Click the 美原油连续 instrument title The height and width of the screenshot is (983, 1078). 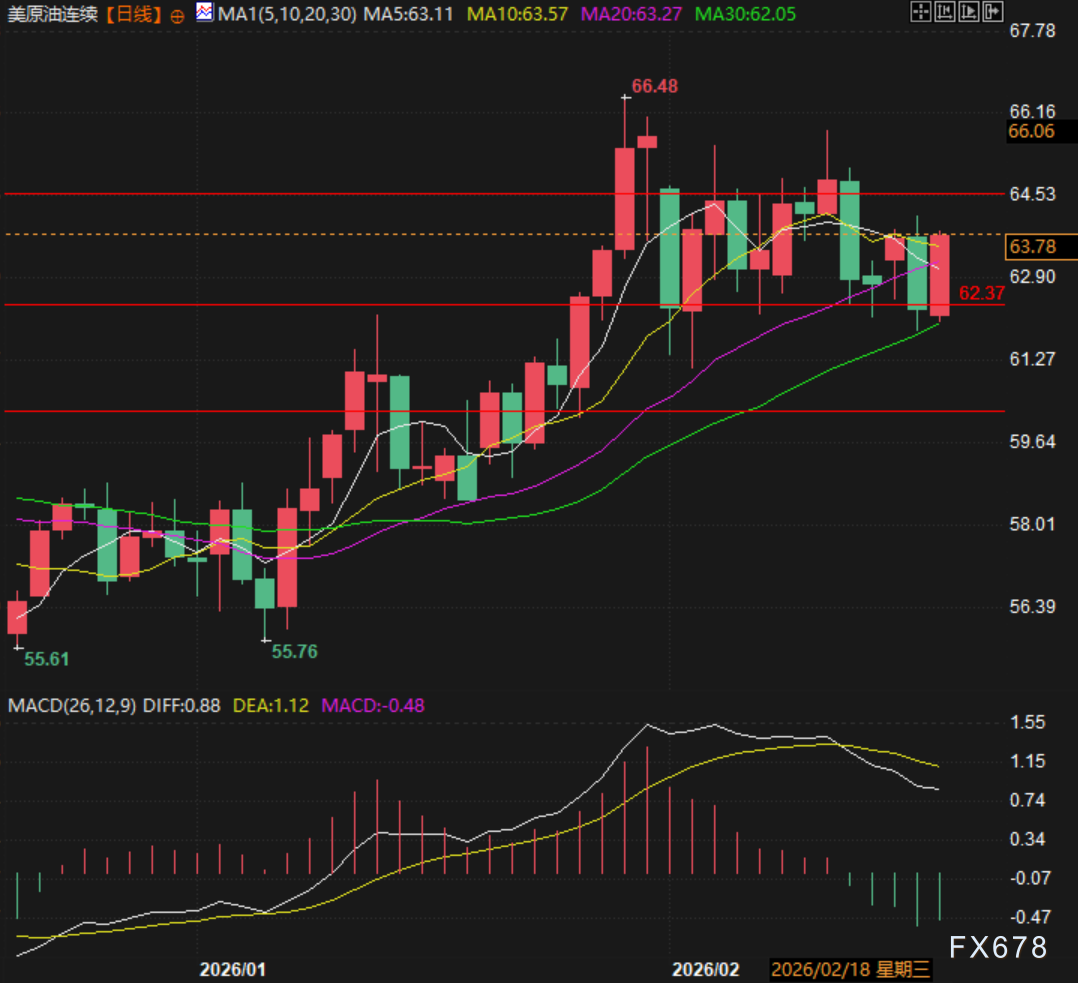[53, 14]
